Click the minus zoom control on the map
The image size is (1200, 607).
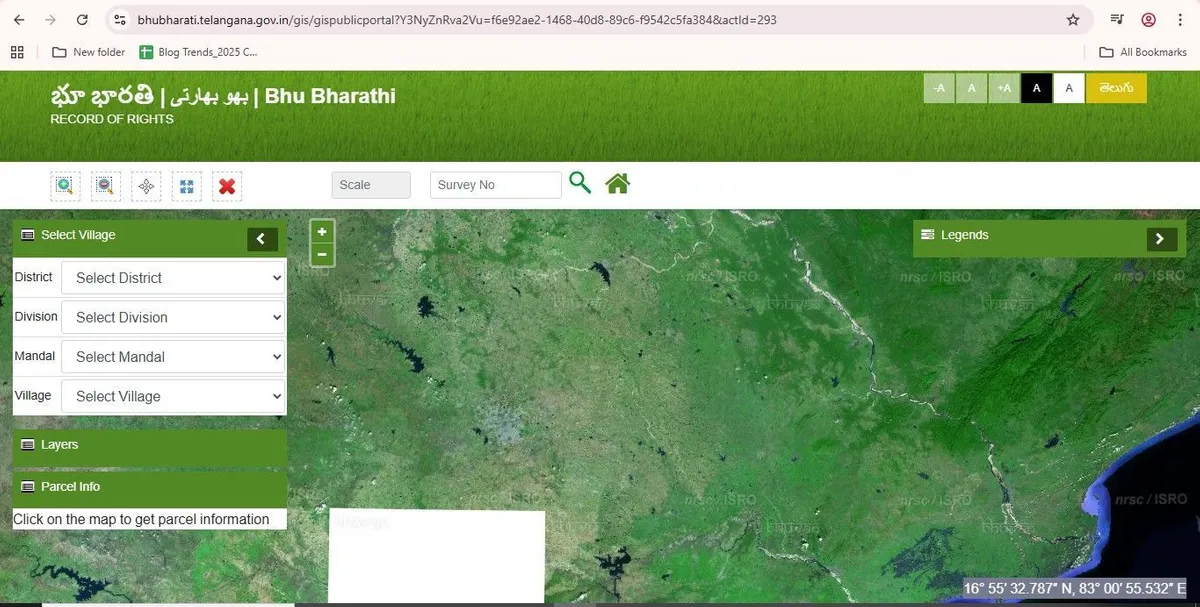[x=321, y=254]
